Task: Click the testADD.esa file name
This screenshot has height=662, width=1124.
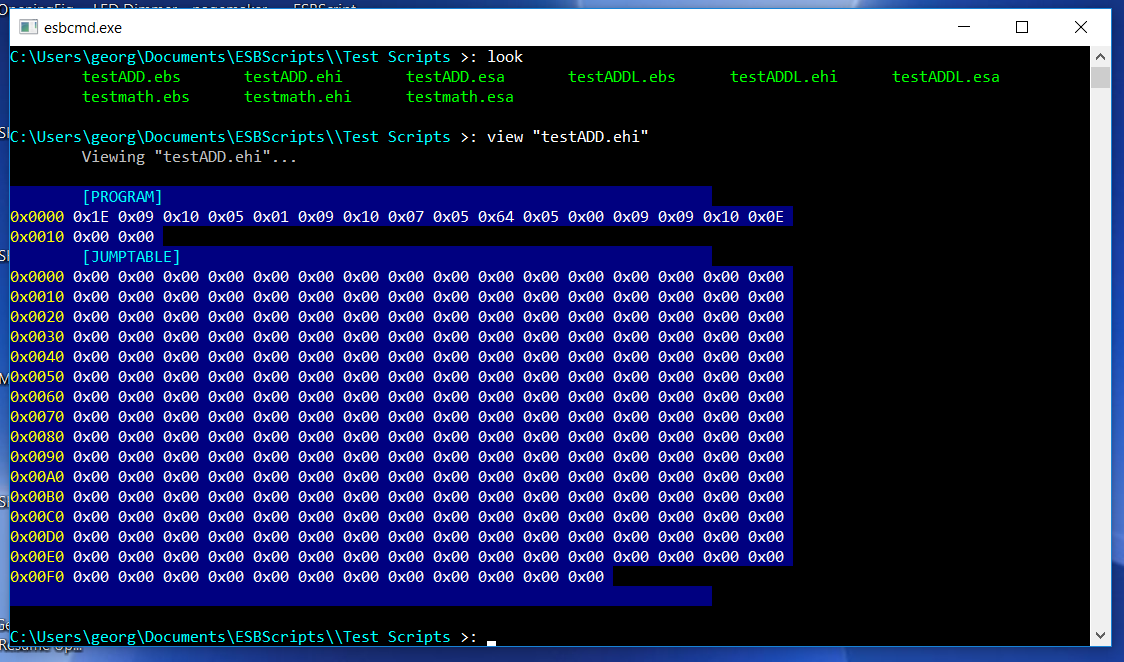Action: (455, 77)
